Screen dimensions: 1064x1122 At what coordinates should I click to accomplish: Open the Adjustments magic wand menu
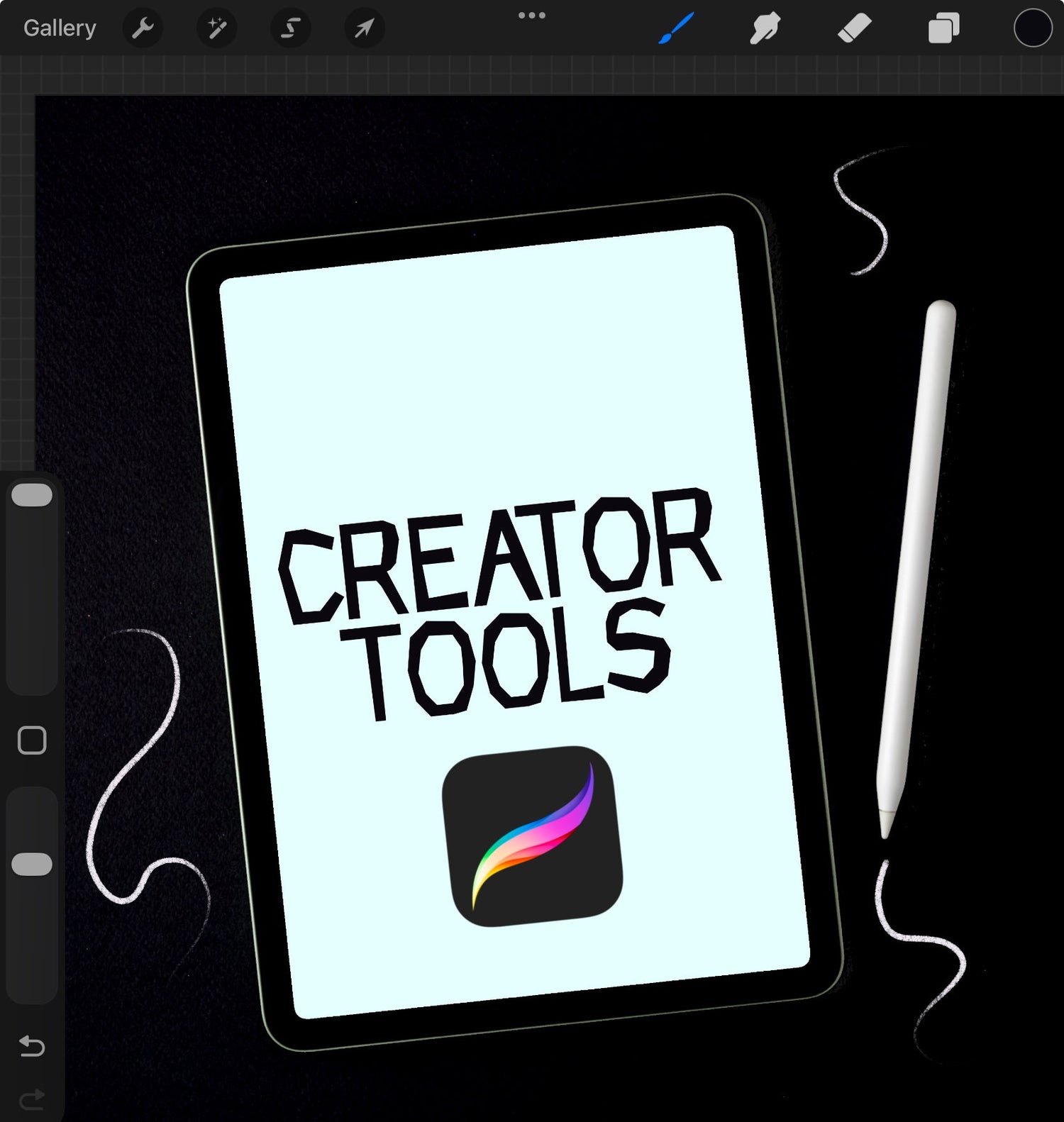click(x=216, y=28)
